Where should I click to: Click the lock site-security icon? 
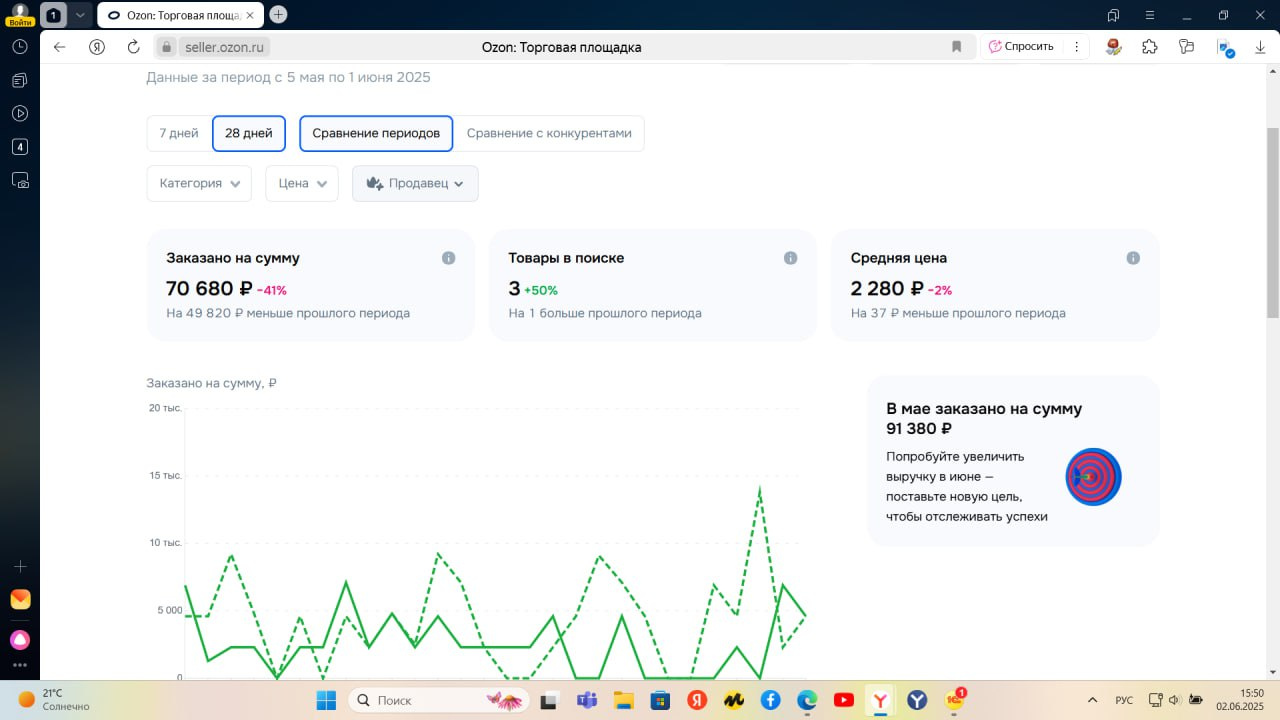click(167, 47)
